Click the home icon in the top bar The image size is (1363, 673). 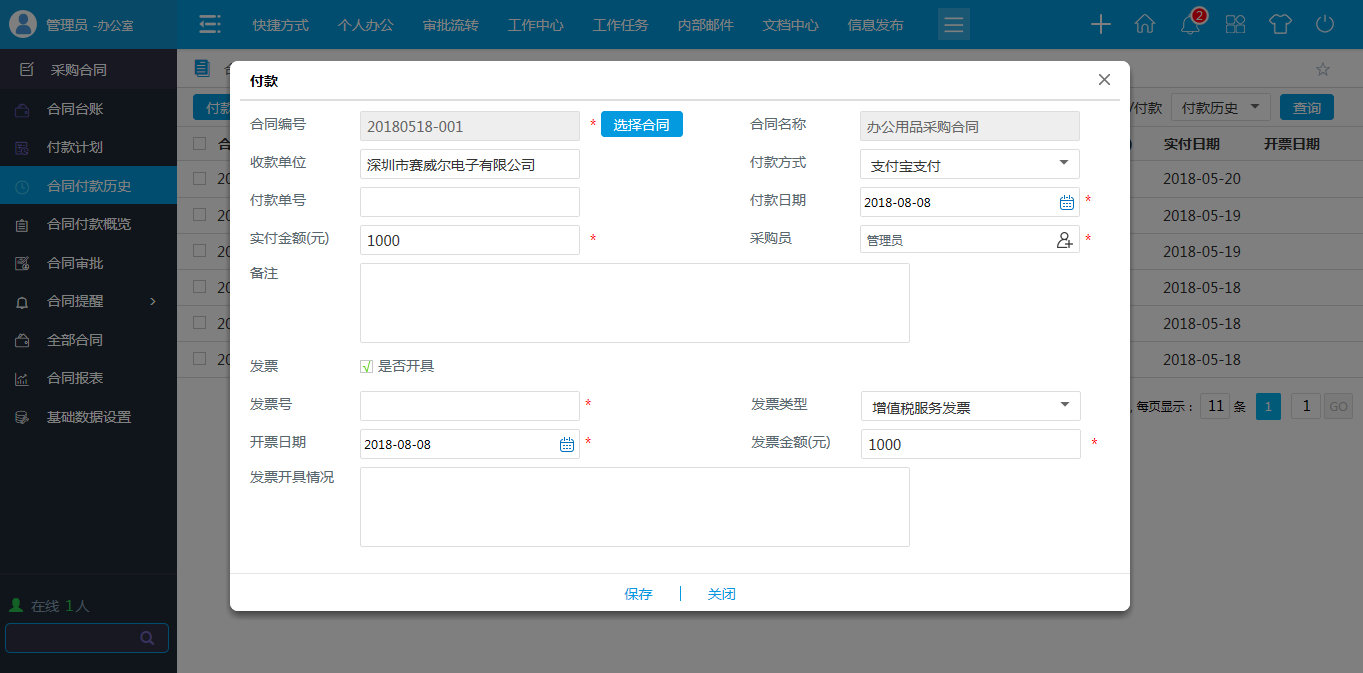click(x=1145, y=24)
